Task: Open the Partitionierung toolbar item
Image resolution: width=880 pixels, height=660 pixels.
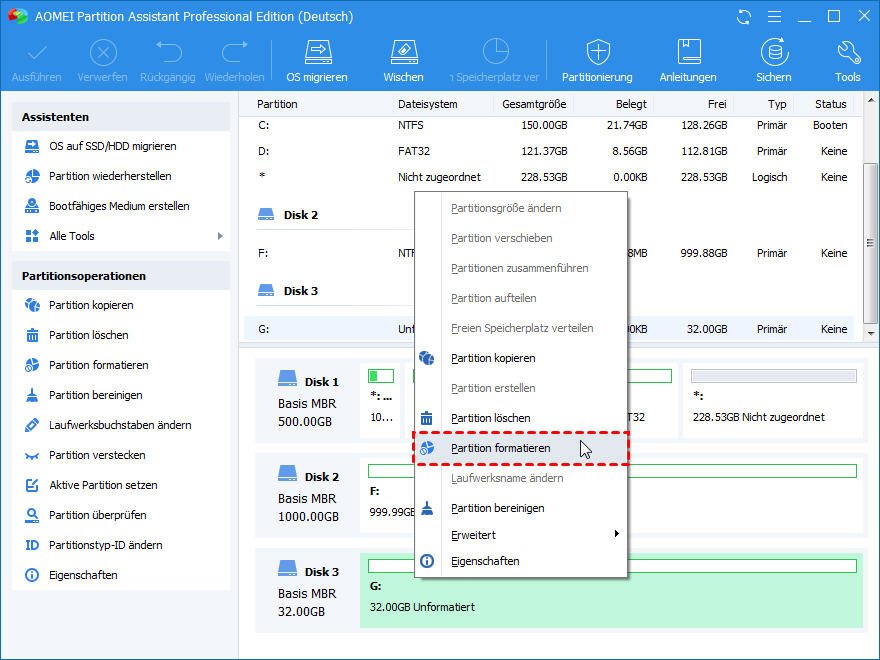Action: pyautogui.click(x=597, y=61)
